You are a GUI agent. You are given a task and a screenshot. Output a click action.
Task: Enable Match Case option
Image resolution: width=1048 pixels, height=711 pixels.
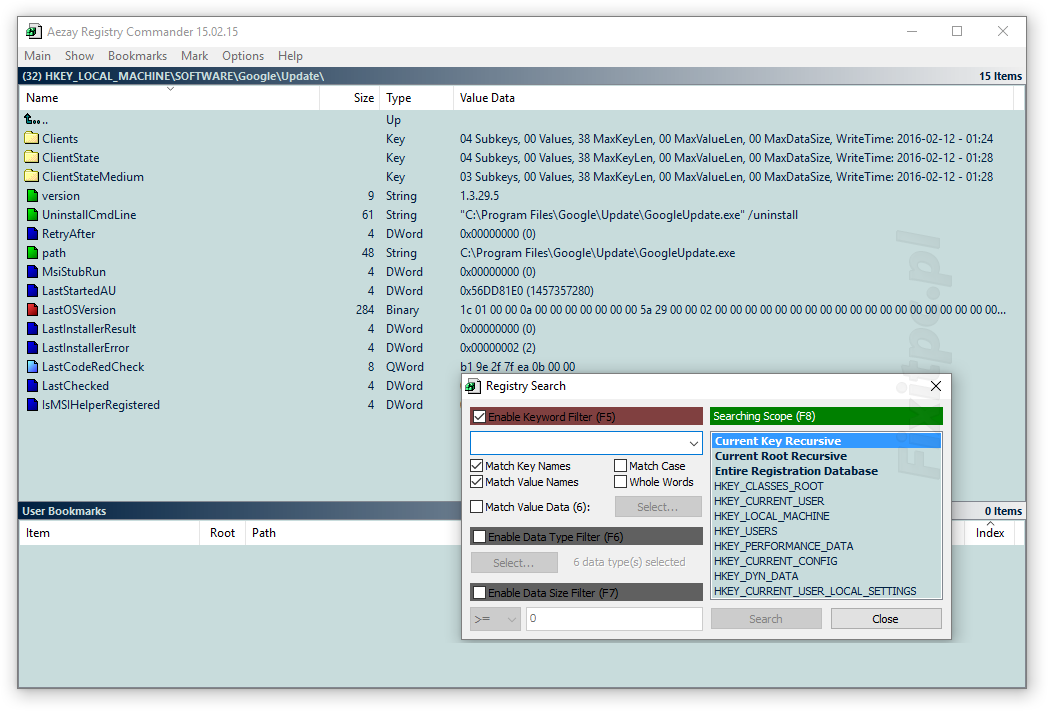pos(620,466)
